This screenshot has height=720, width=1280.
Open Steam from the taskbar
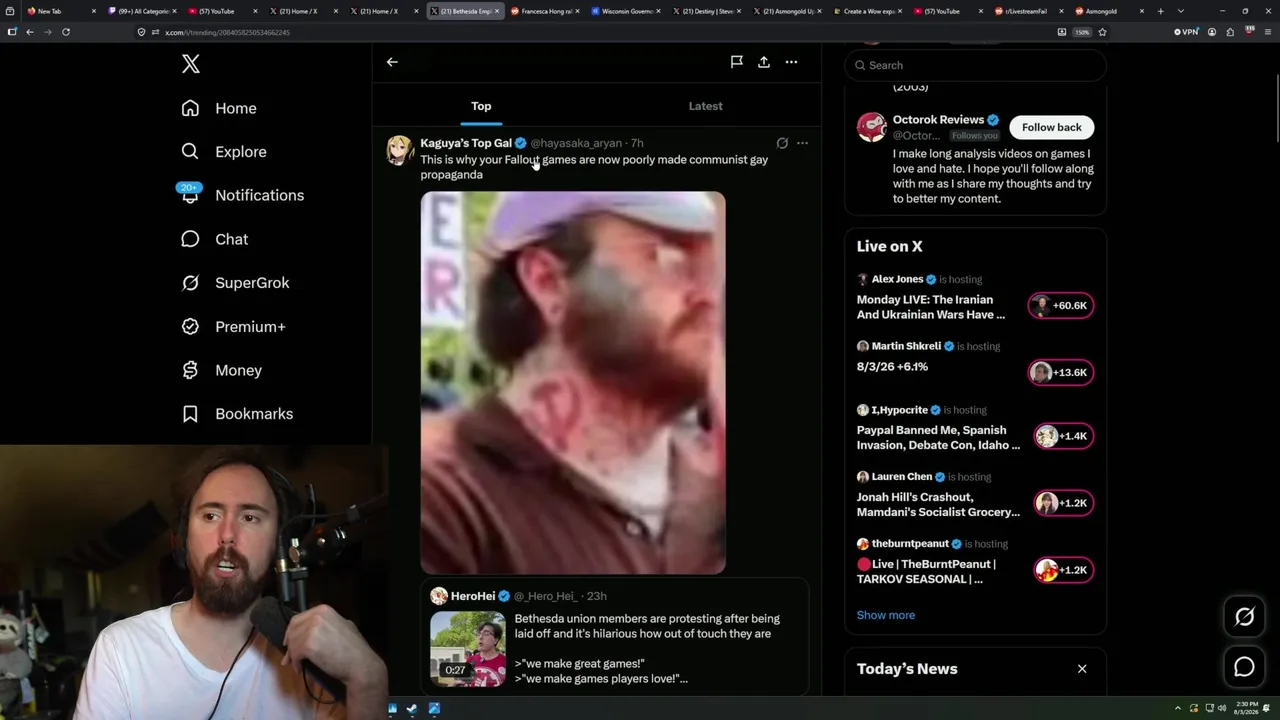click(413, 709)
